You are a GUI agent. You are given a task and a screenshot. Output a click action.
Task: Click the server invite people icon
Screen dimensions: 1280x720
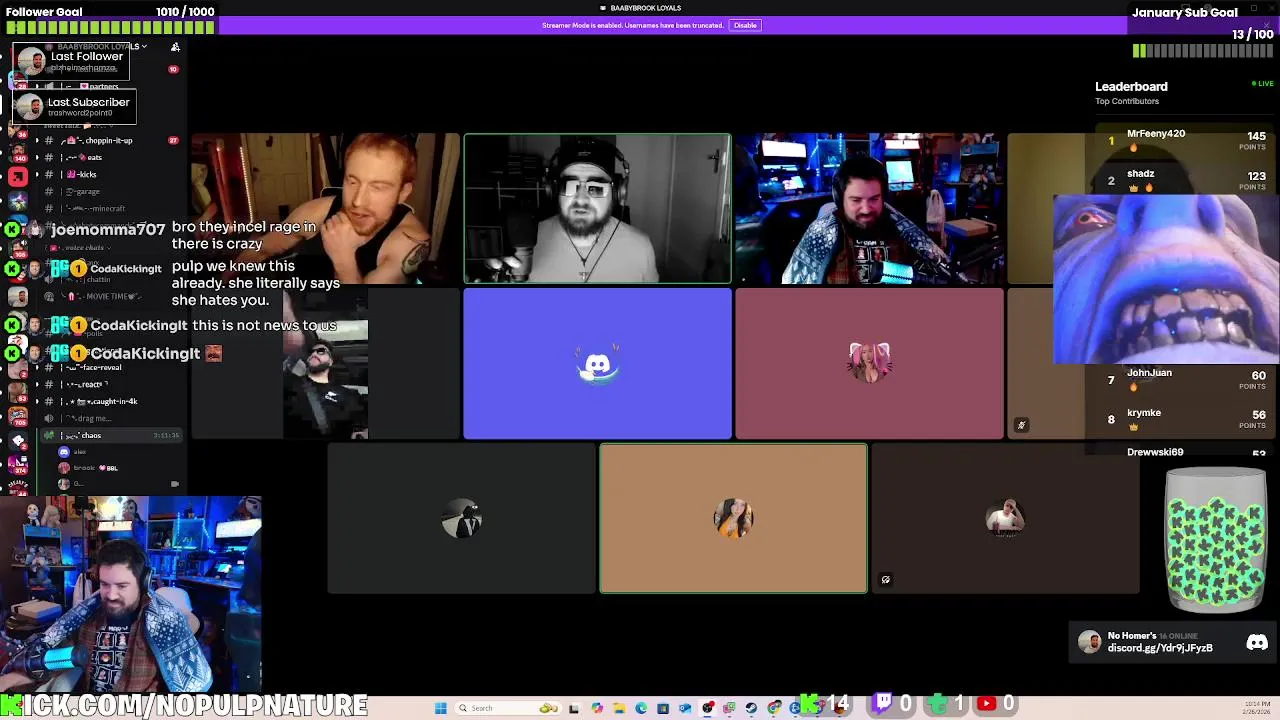(175, 47)
